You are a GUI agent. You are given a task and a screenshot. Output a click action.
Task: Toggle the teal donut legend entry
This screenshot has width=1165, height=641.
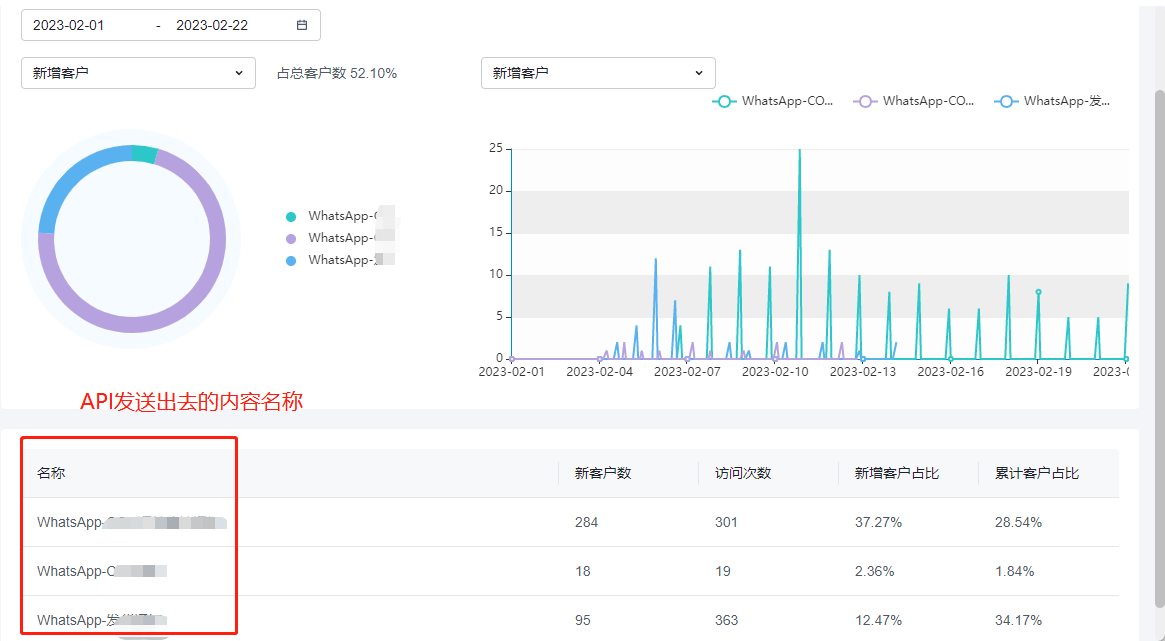click(340, 216)
